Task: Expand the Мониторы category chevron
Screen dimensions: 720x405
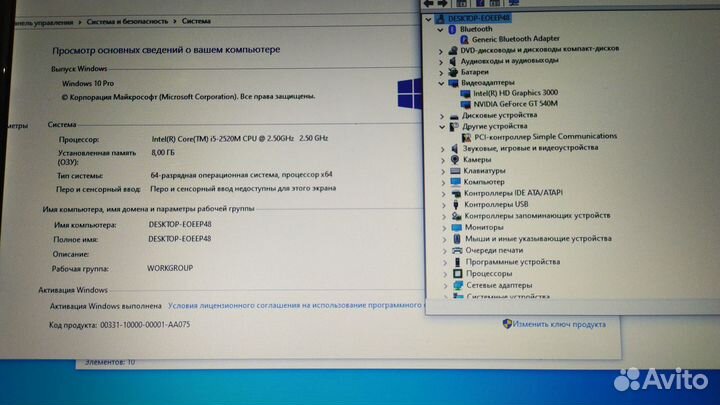Action: pyautogui.click(x=444, y=228)
